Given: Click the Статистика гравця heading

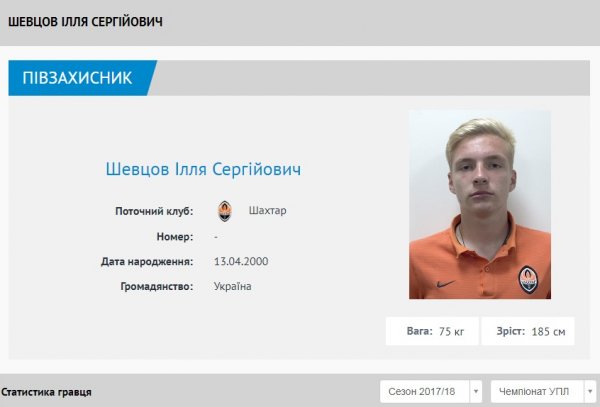Looking at the screenshot, I should click(46, 392).
